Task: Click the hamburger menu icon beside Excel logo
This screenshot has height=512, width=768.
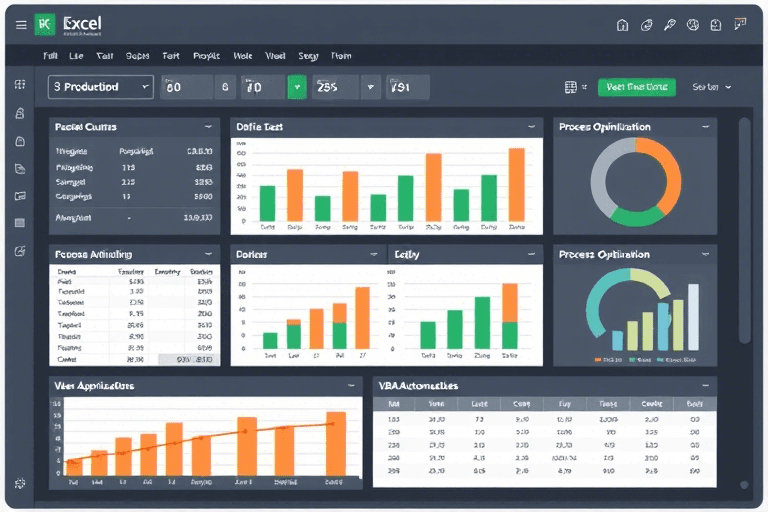Action: point(21,25)
